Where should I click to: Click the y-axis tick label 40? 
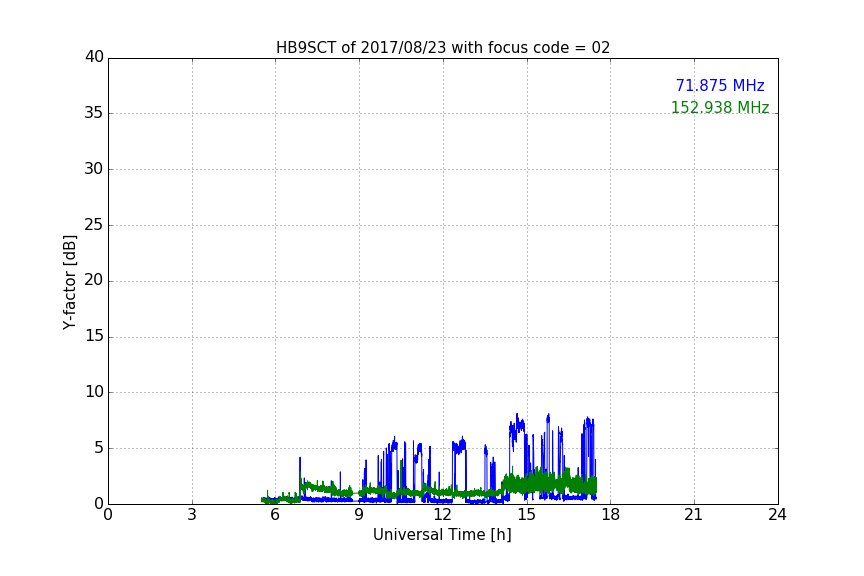[x=94, y=57]
